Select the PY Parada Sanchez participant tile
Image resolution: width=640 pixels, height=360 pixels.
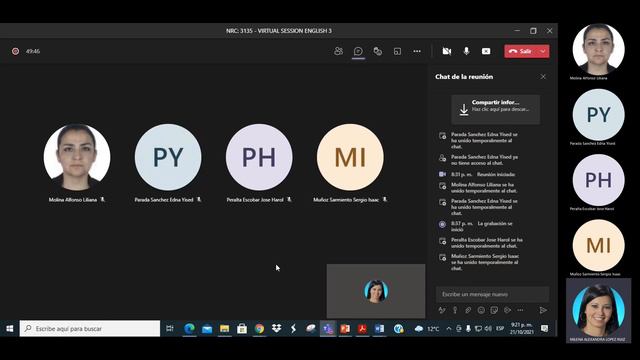168,163
